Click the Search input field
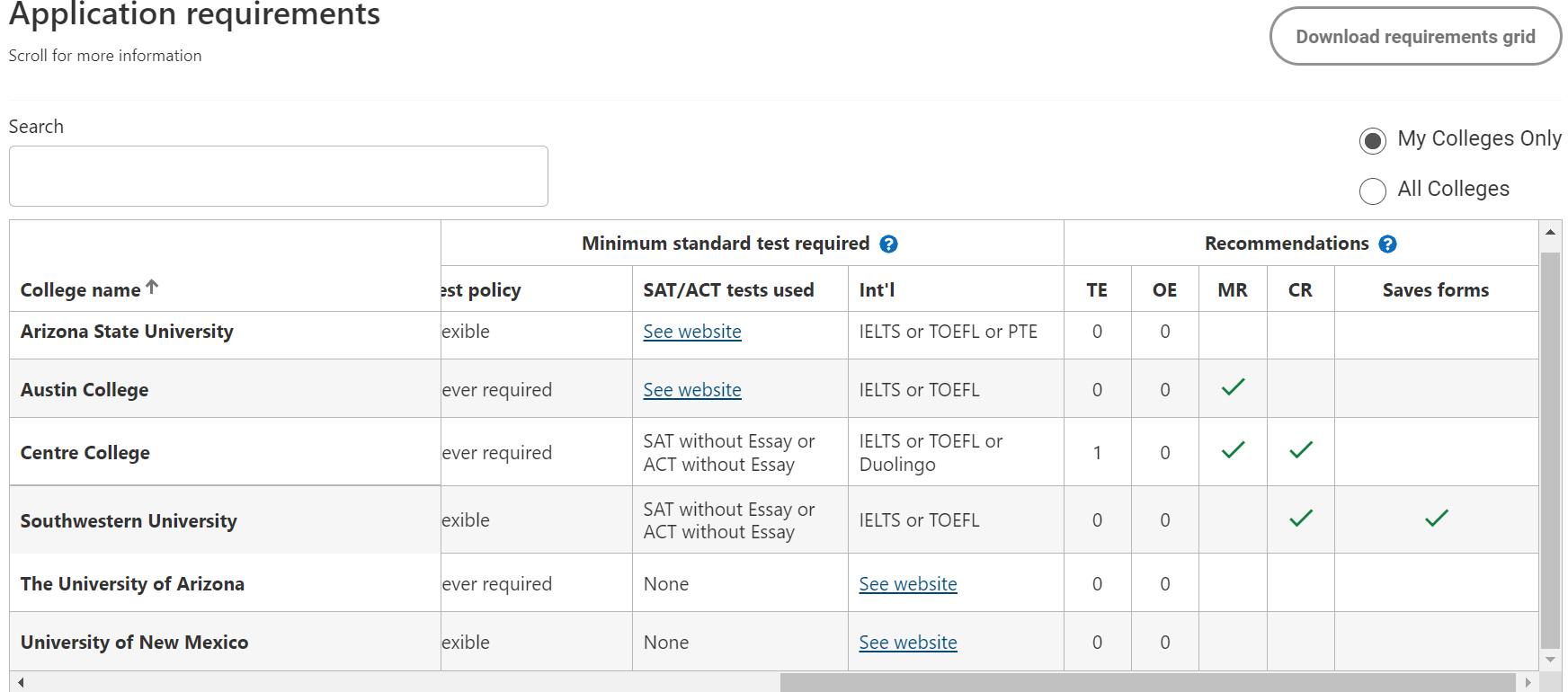 (279, 176)
